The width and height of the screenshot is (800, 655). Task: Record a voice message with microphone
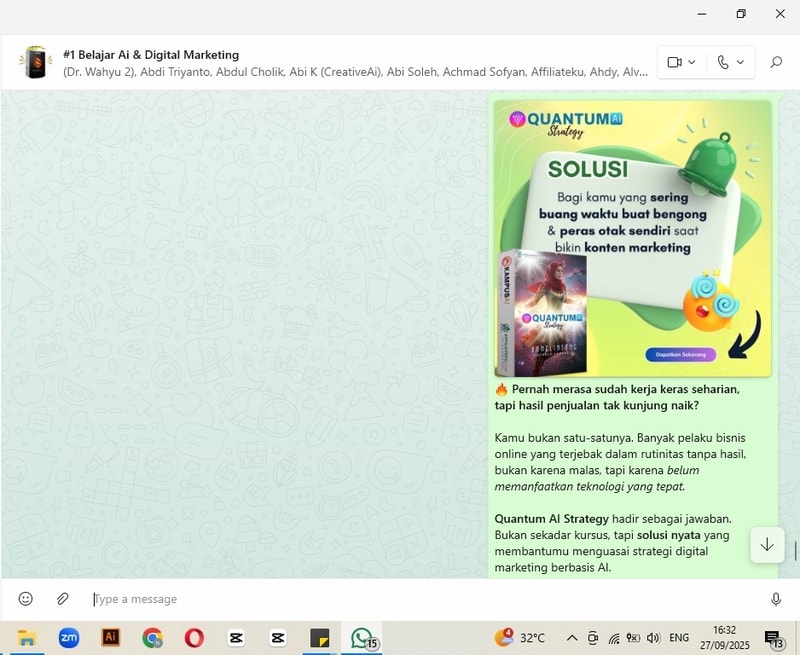[776, 599]
